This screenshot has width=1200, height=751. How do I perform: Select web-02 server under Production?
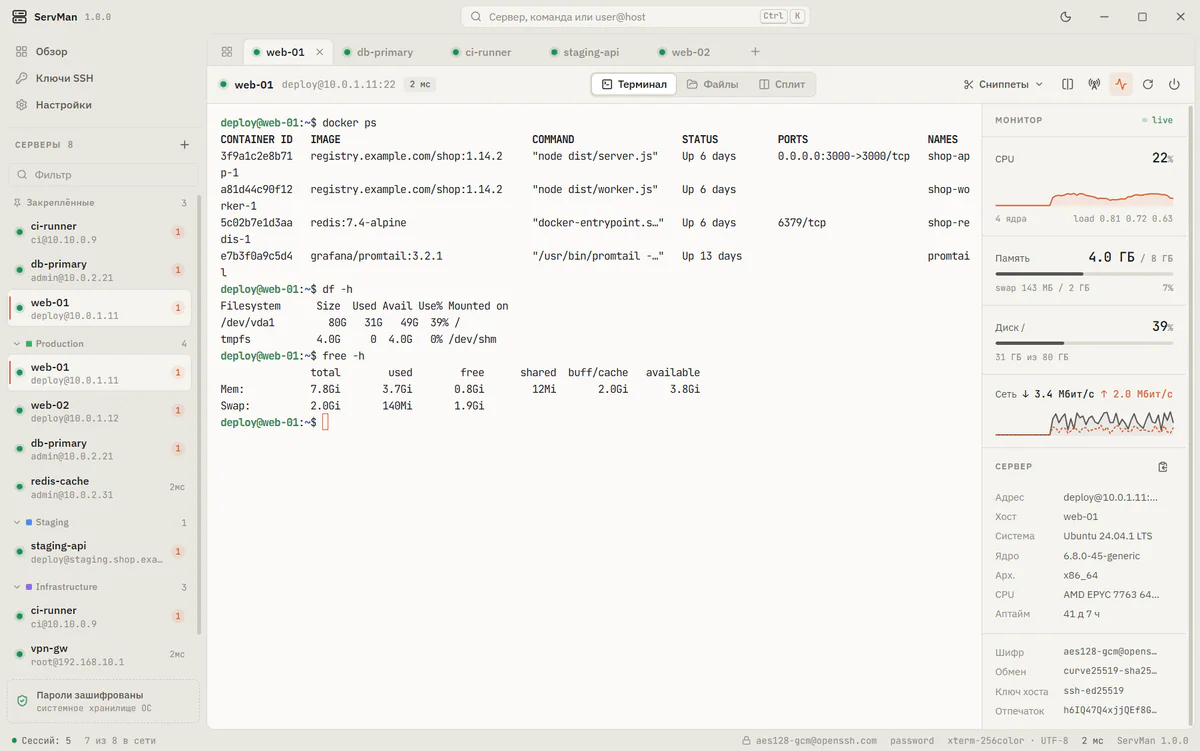click(x=100, y=411)
